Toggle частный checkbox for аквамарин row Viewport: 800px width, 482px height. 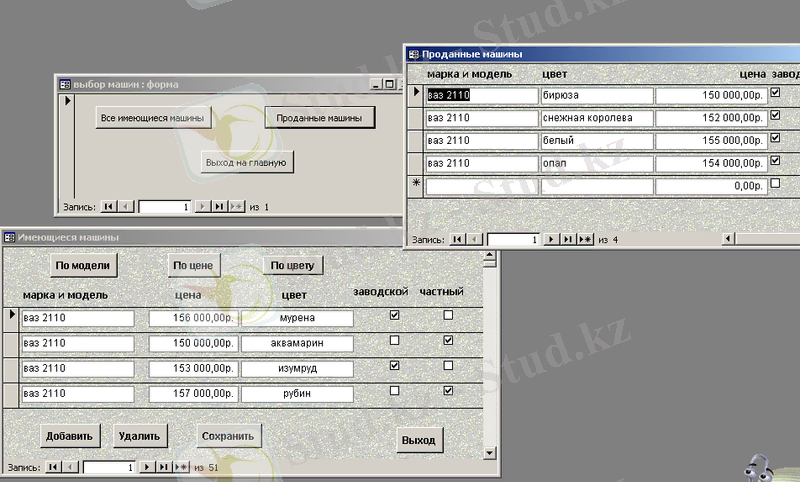coord(448,340)
